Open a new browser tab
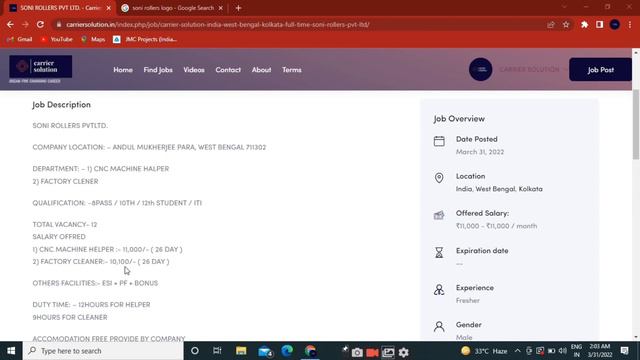Image resolution: width=640 pixels, height=360 pixels. pos(238,8)
